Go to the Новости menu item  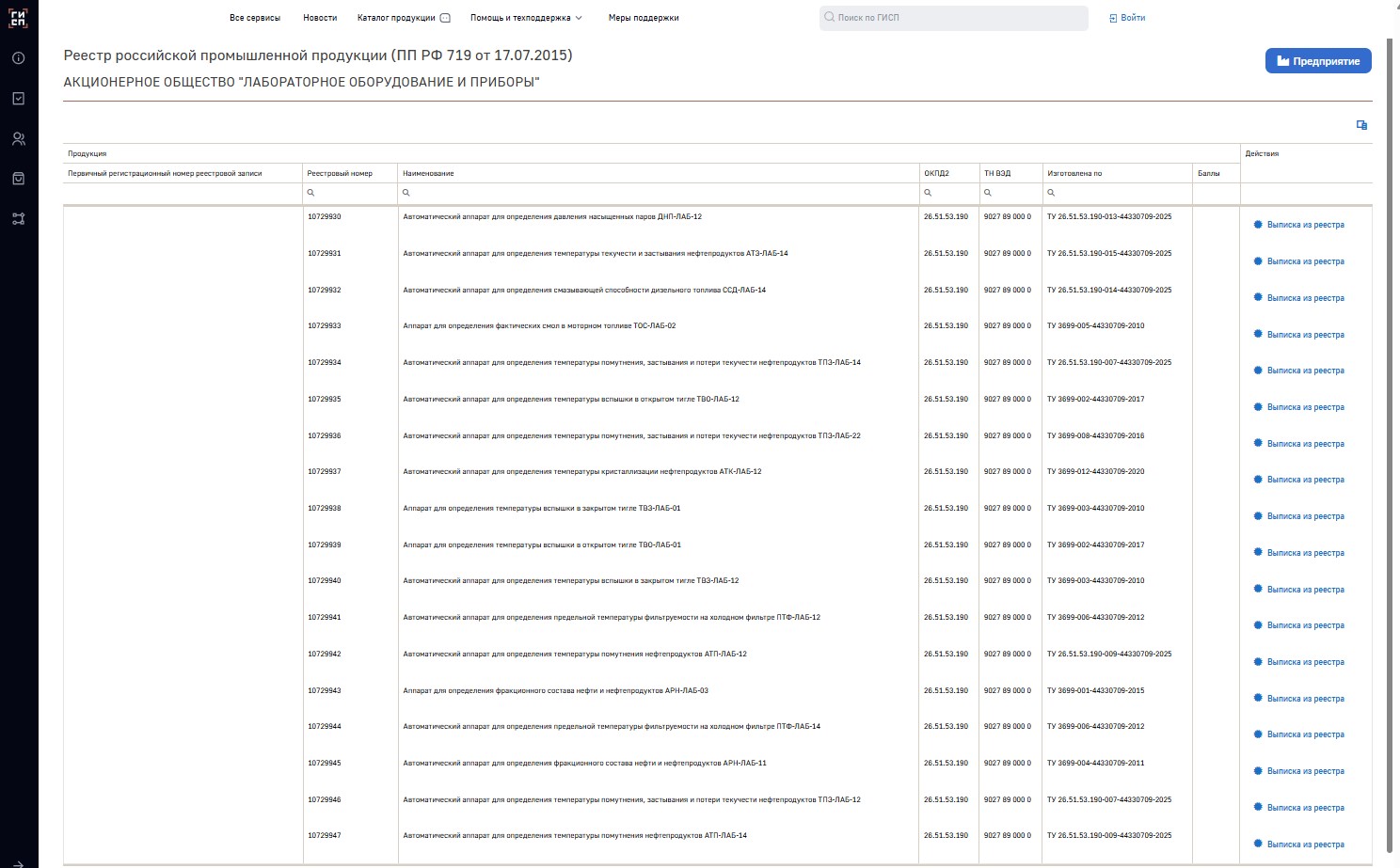click(x=320, y=18)
